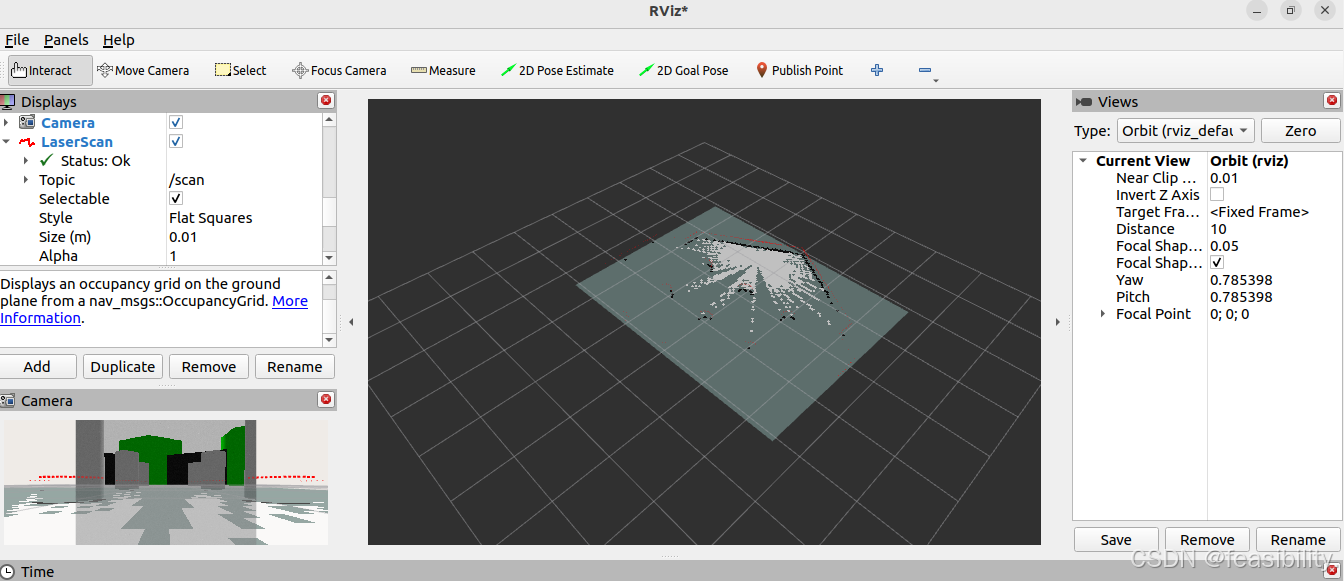
Task: Click the blue minus remove-tool icon
Action: click(x=925, y=70)
